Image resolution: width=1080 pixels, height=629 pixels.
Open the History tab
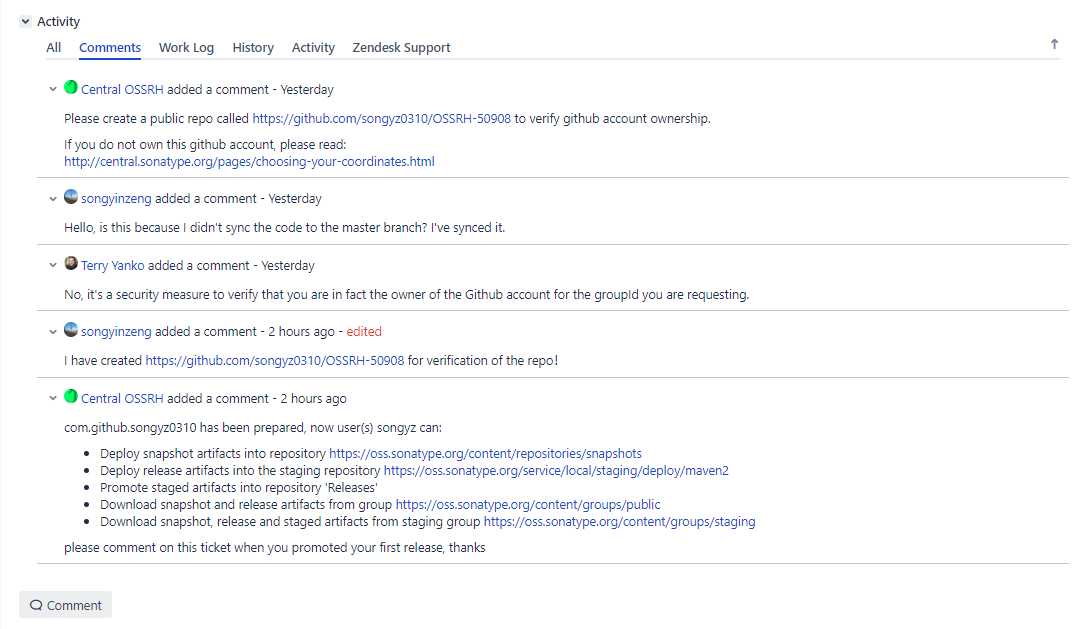coord(253,48)
